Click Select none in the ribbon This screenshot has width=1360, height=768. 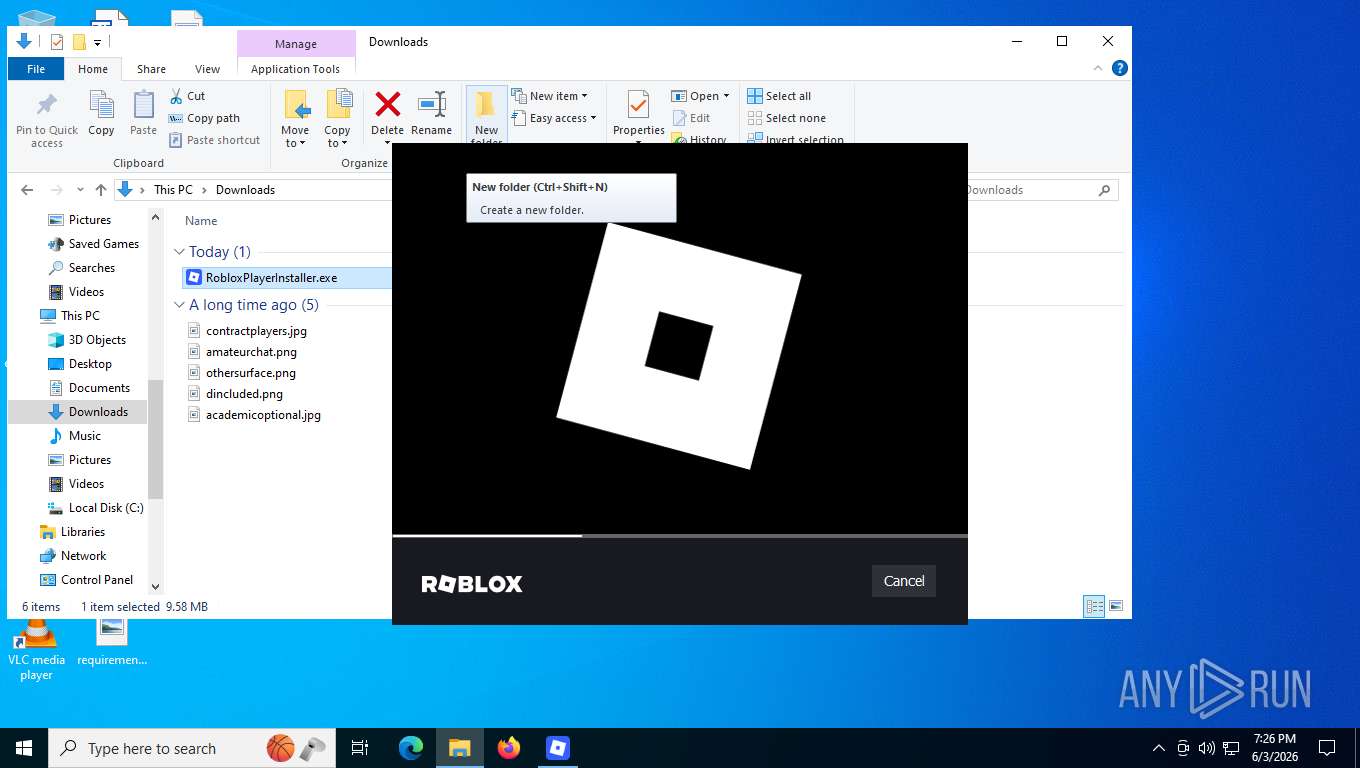[x=786, y=118]
